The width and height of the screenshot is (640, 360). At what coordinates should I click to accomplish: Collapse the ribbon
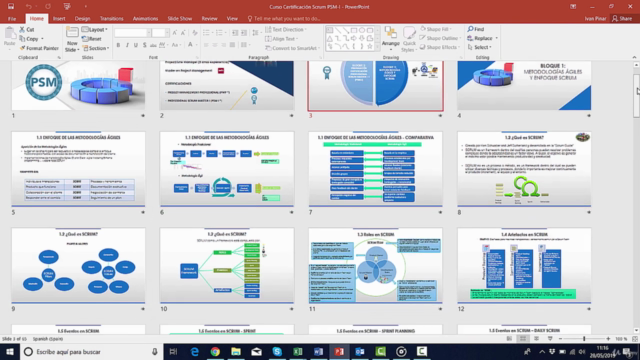click(x=634, y=57)
